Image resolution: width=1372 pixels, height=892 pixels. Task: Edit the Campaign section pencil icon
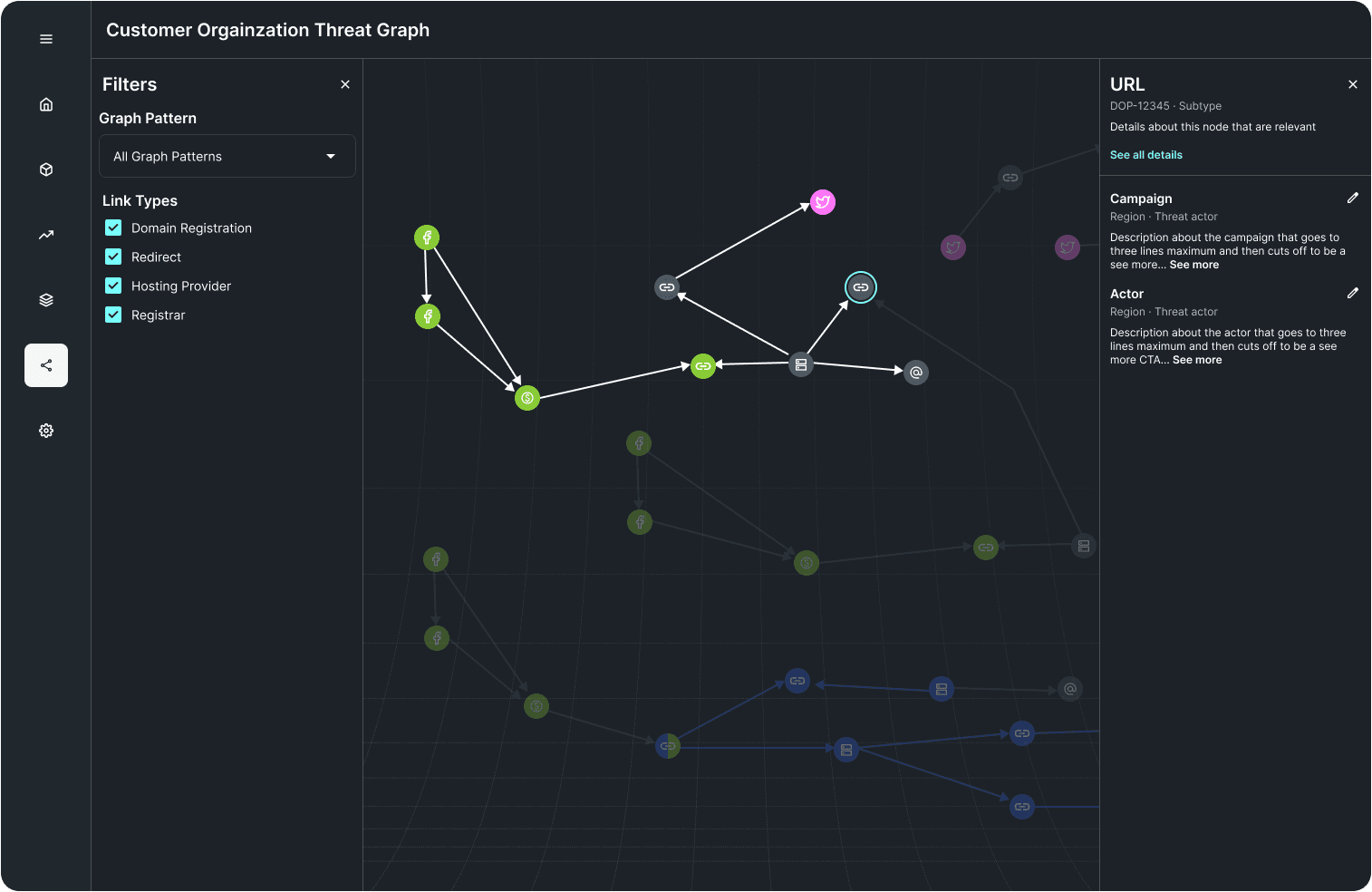point(1352,198)
